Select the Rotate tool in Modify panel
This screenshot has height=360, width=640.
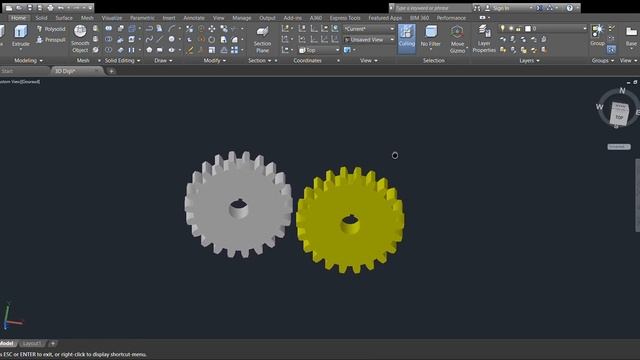point(212,40)
